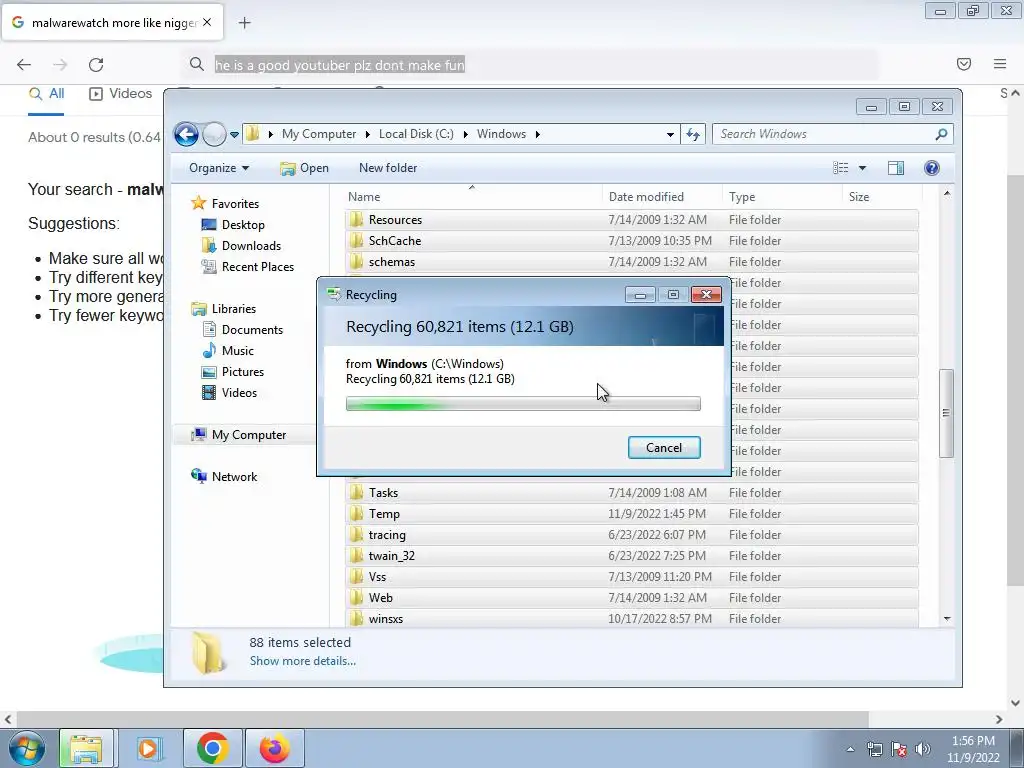Select the Windows breadcrumb segment
This screenshot has width=1024, height=768.
pos(501,134)
